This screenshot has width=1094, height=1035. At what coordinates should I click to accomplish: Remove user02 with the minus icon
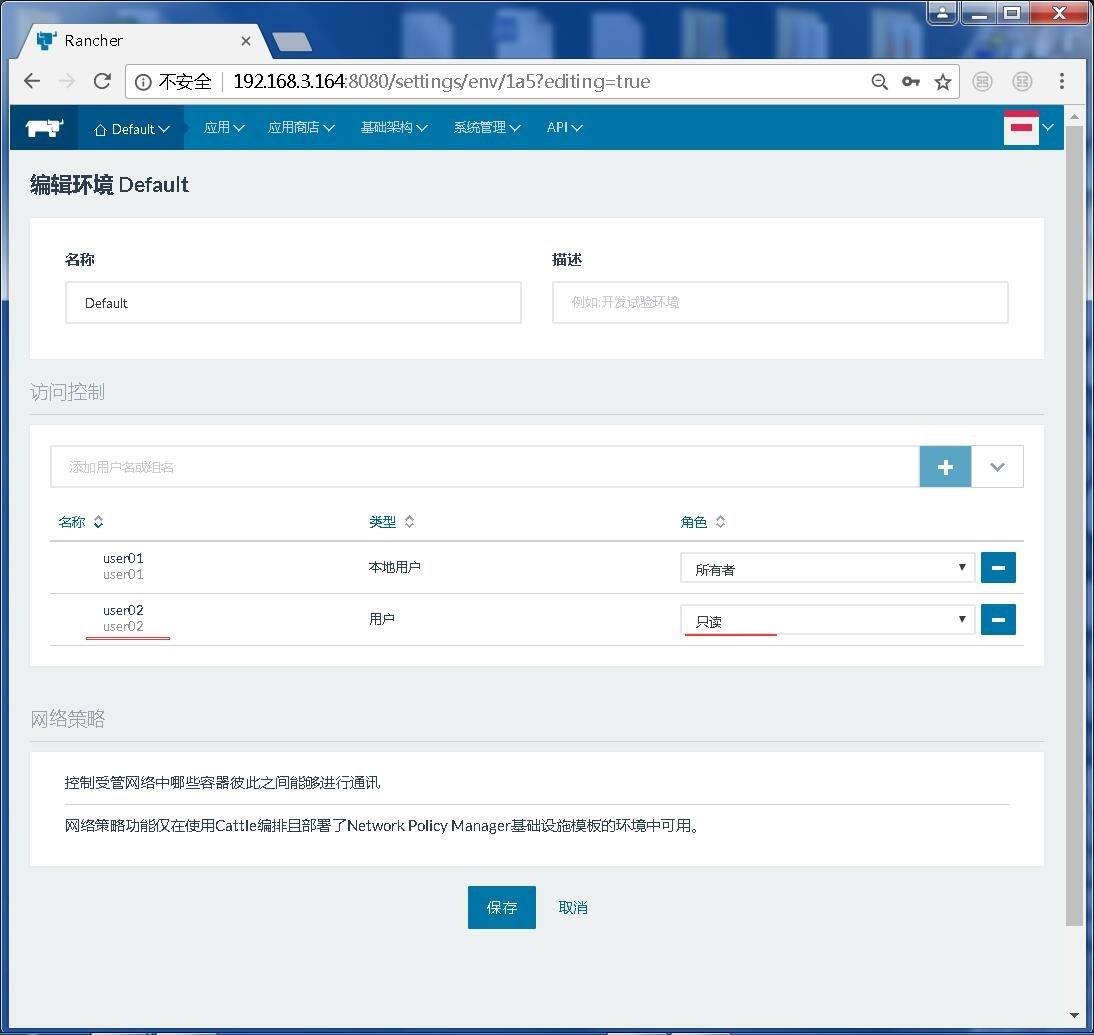(998, 619)
